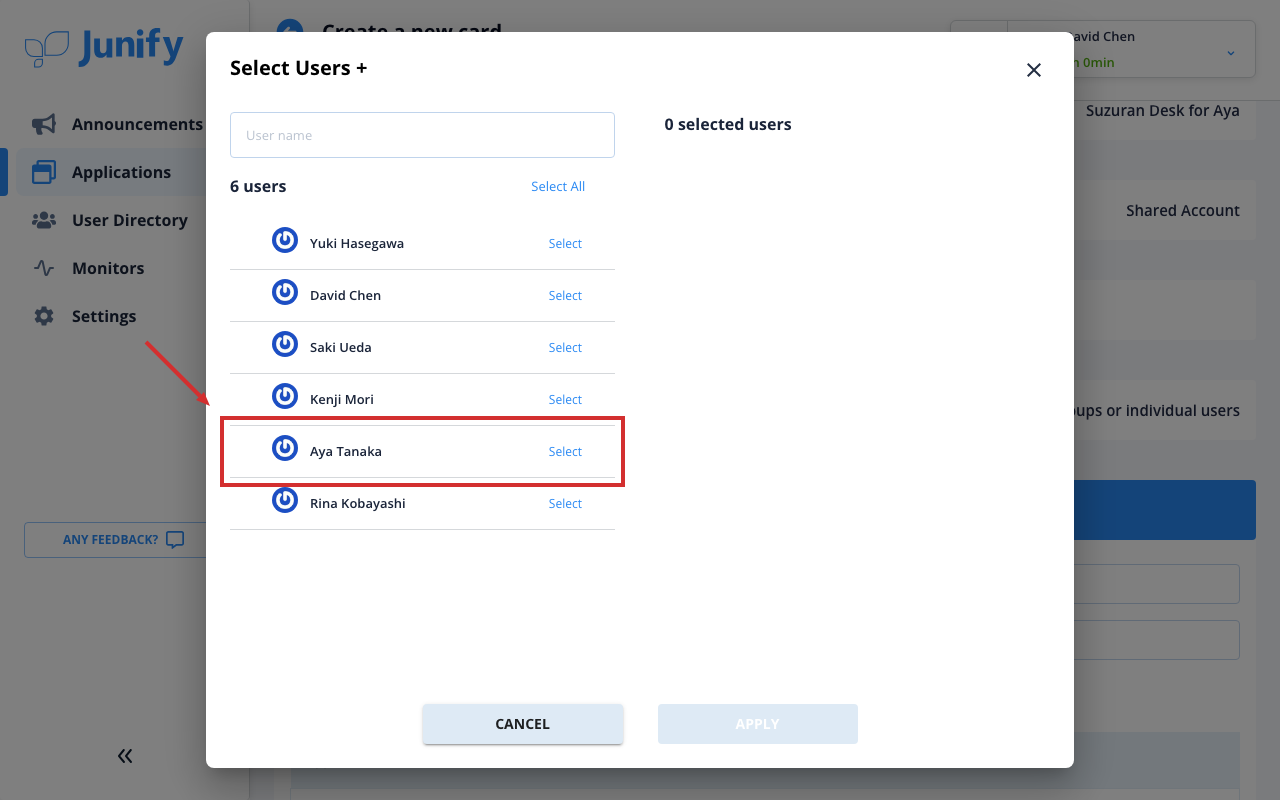Click Saki Ueda's avatar icon
Viewport: 1280px width, 800px height.
pos(285,344)
